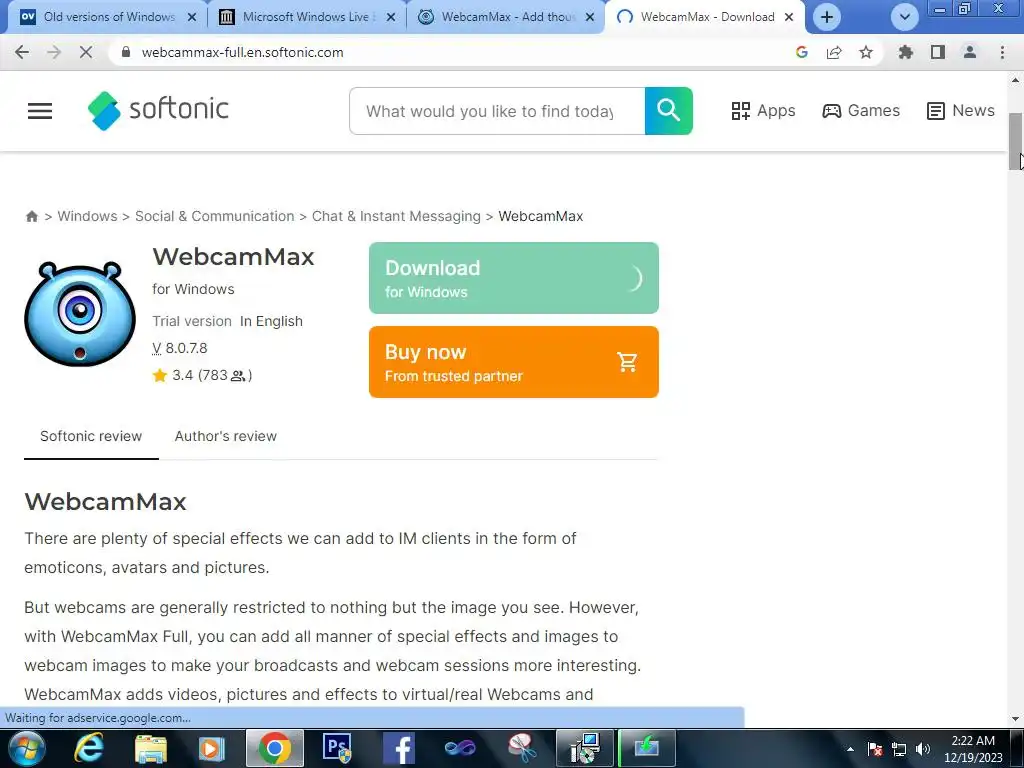This screenshot has height=768, width=1024.
Task: Go forward one page
Action: [x=54, y=52]
